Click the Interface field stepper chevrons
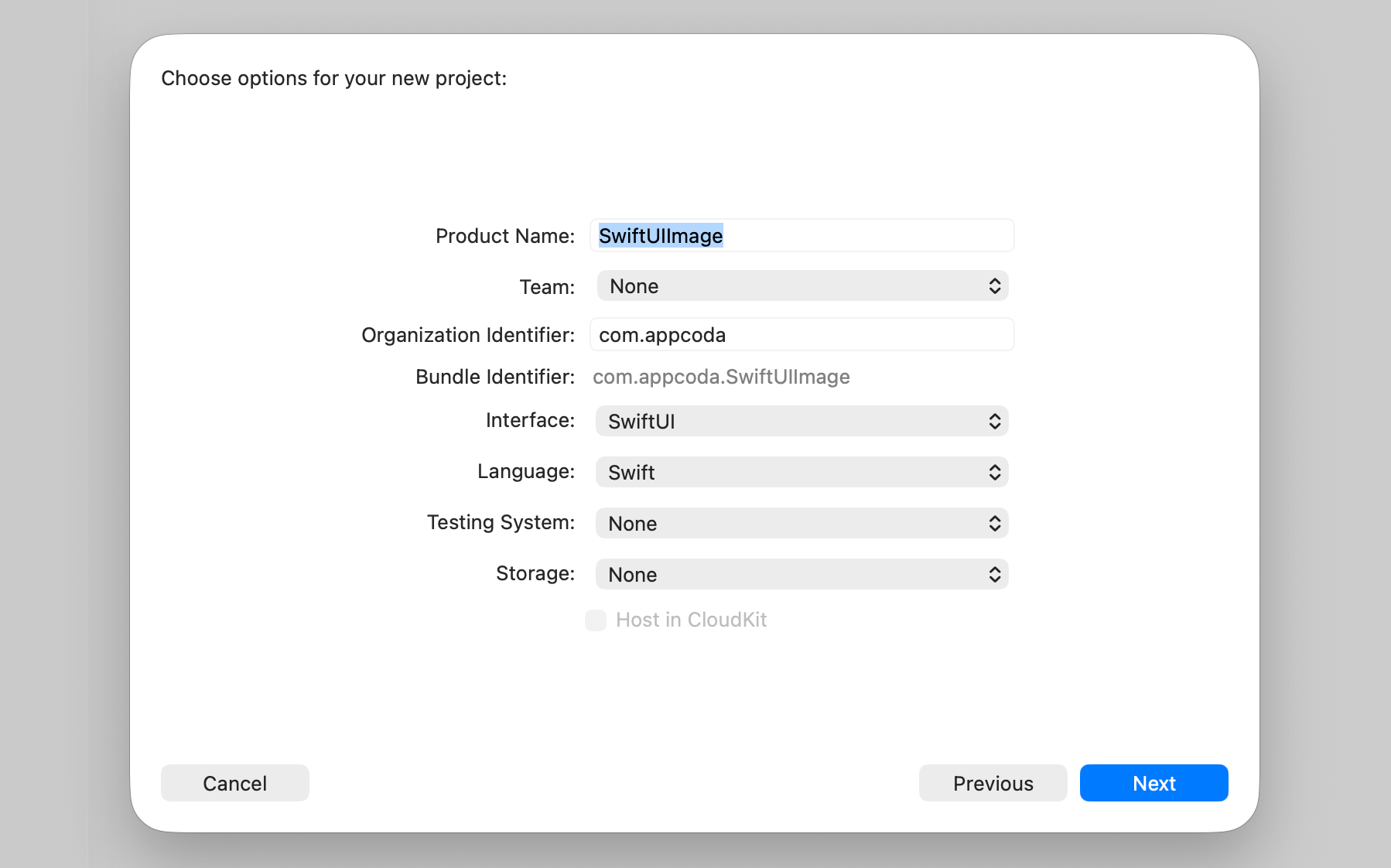 click(996, 421)
